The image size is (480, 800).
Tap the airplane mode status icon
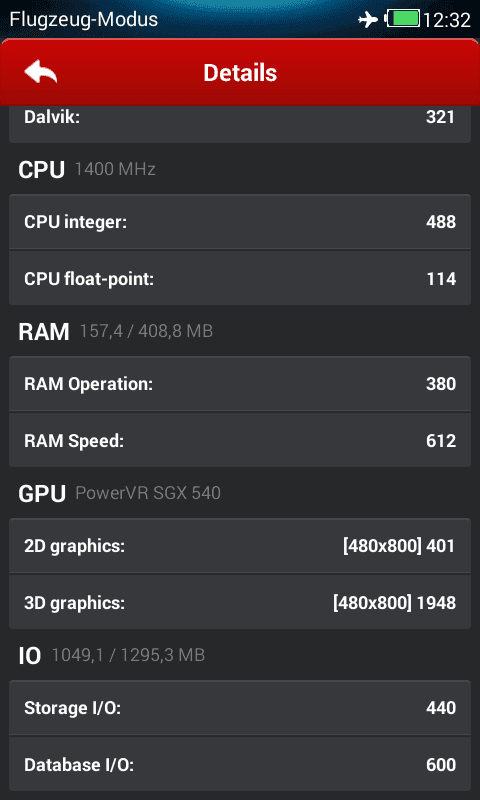368,20
